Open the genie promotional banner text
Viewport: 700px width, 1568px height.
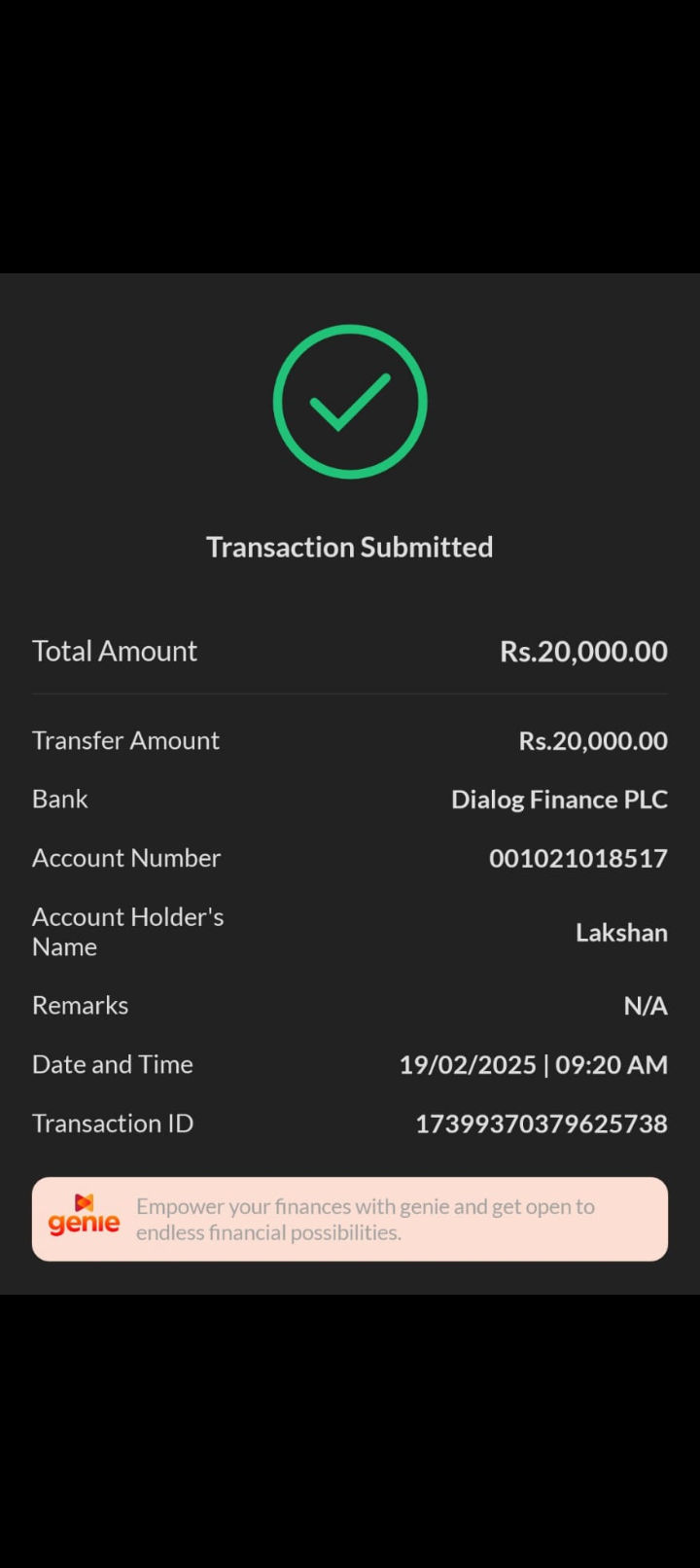(366, 1219)
